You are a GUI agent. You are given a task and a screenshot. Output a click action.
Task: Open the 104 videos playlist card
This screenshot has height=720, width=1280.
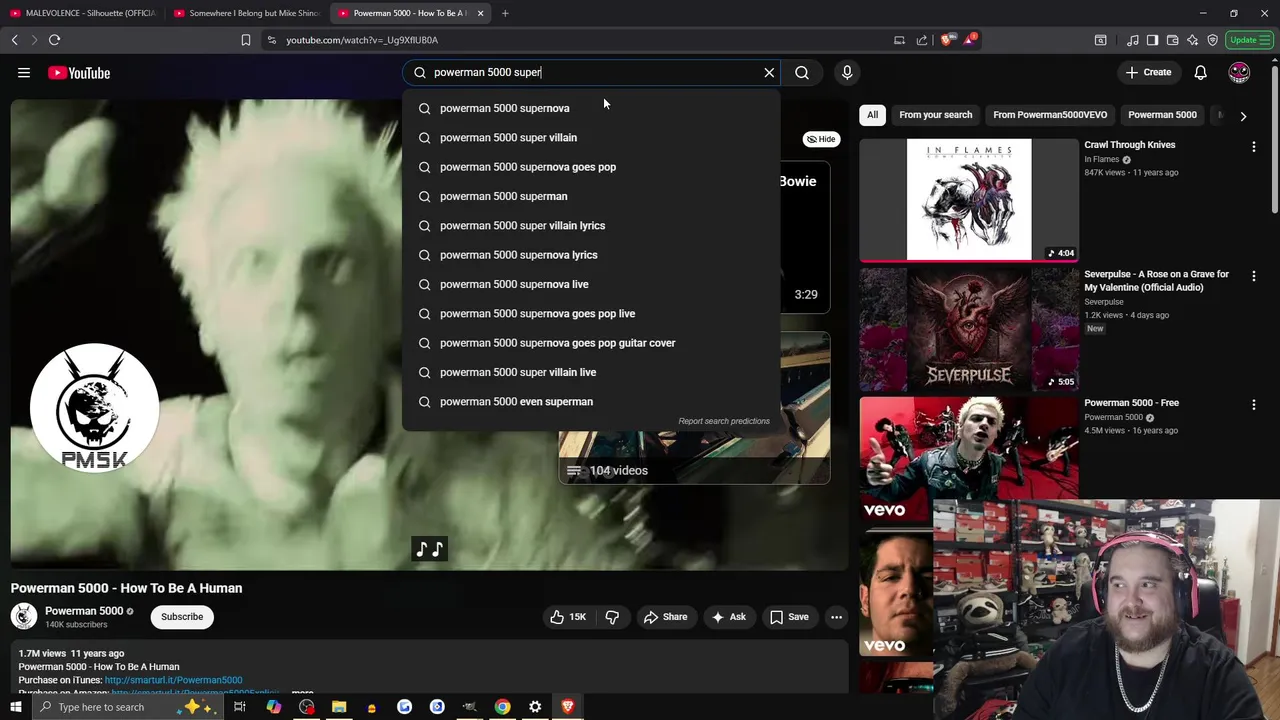694,408
